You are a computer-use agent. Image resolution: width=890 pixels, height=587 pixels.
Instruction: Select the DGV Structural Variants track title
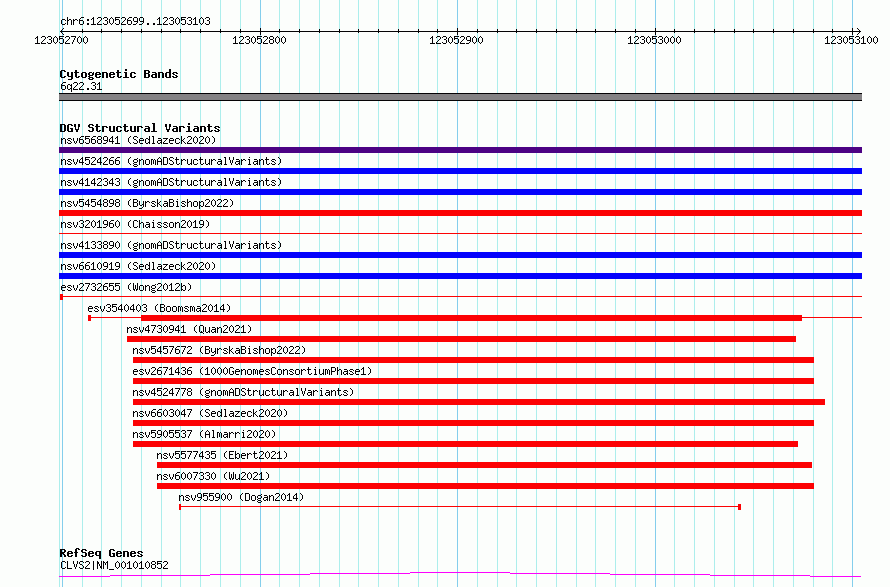140,128
